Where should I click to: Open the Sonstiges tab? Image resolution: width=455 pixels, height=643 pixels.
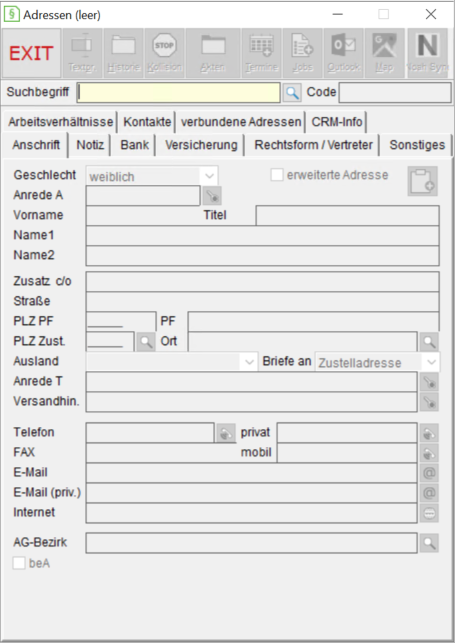point(417,145)
